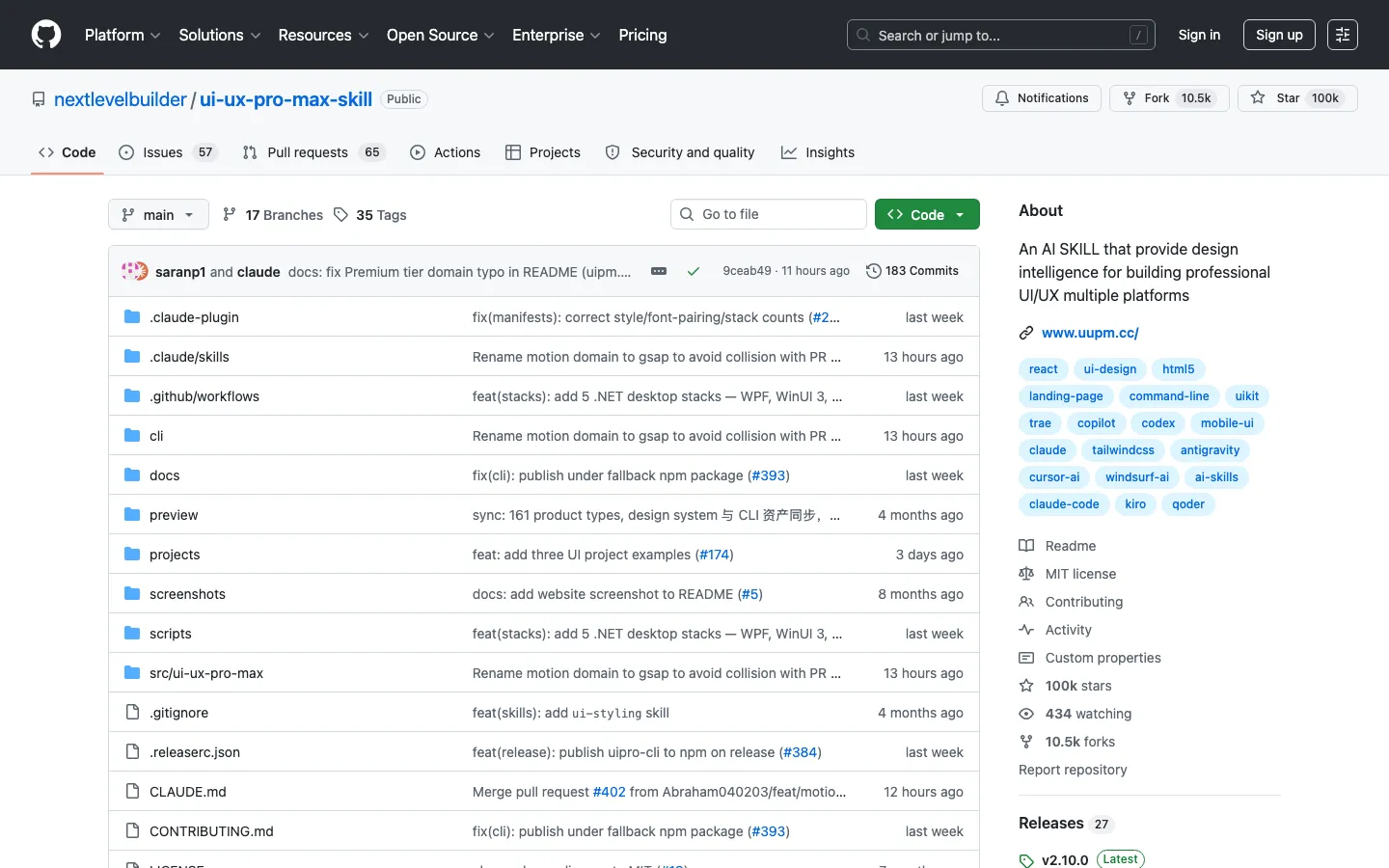Screen dimensions: 1389x868
Task: Open the Security and quality tab
Action: 680,152
